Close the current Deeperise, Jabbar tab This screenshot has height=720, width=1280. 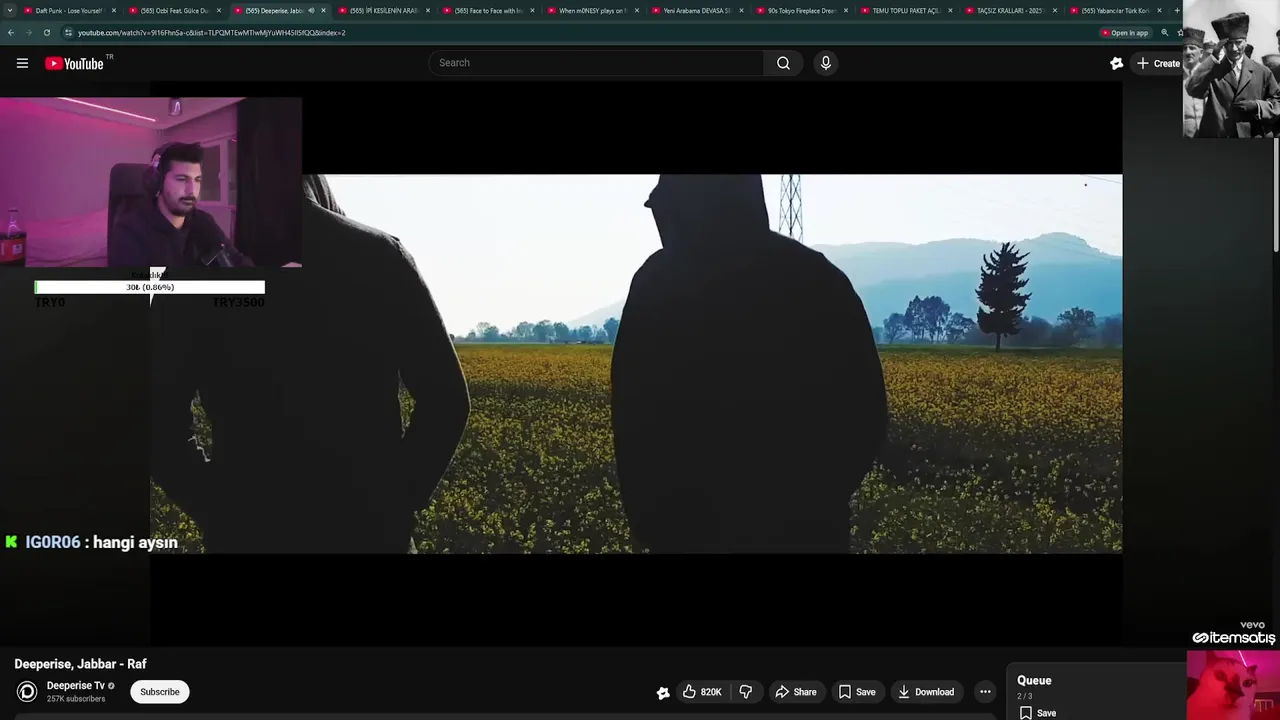(323, 10)
